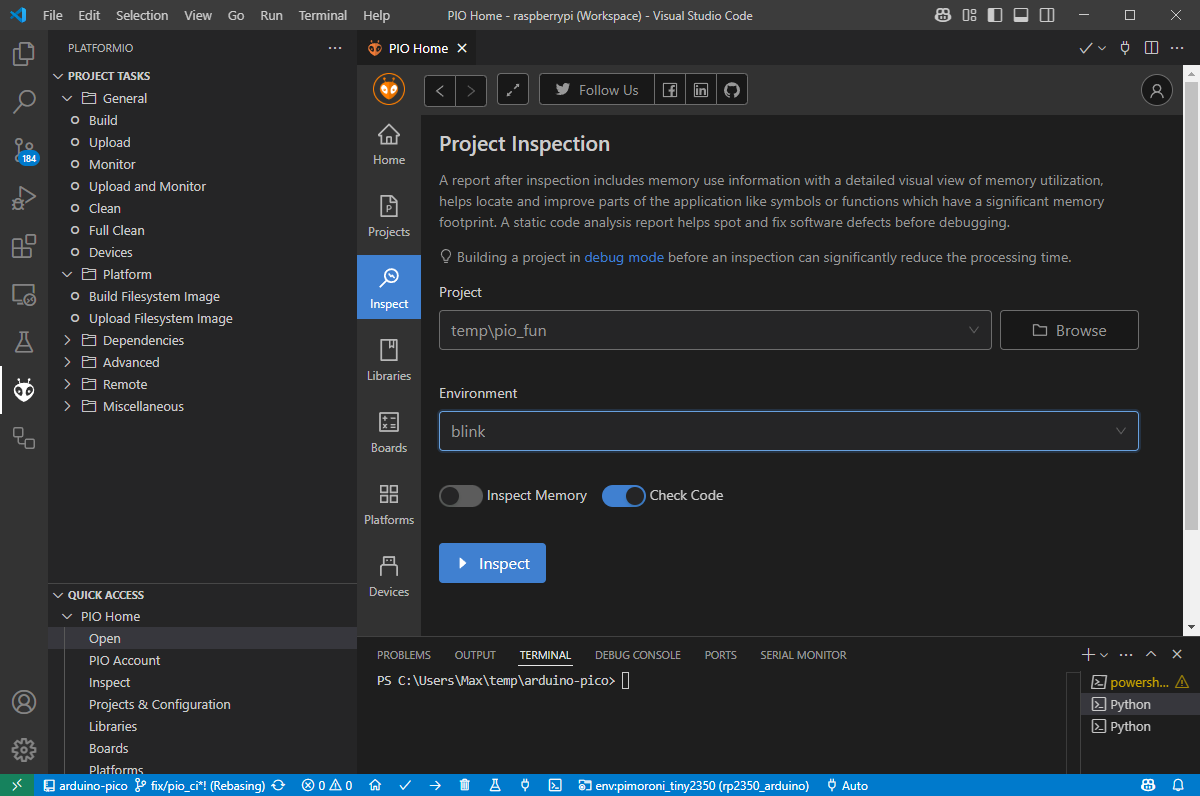
Task: Open the Environment dropdown showing blink
Action: tap(788, 431)
